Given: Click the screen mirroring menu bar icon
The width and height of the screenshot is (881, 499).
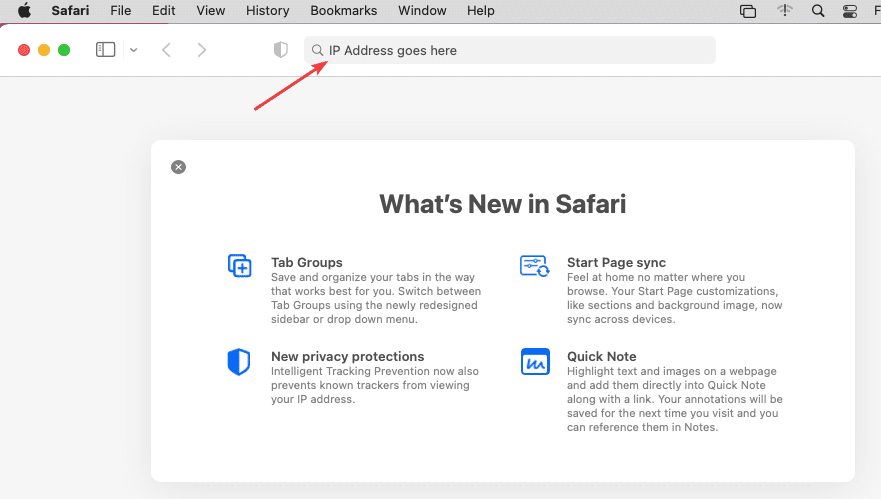Looking at the screenshot, I should 748,11.
